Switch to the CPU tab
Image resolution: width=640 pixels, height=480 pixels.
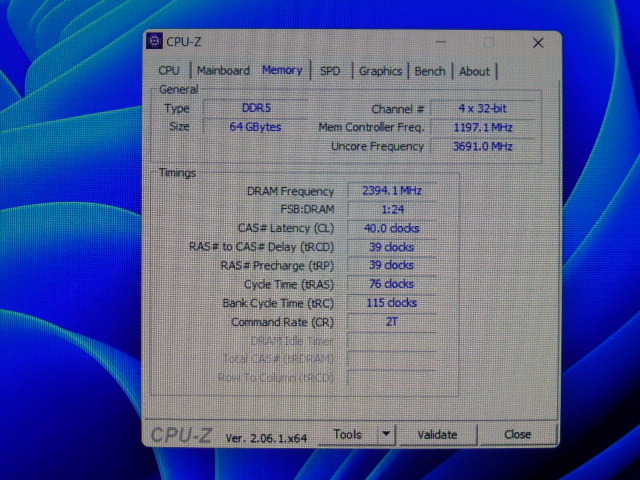click(x=169, y=71)
